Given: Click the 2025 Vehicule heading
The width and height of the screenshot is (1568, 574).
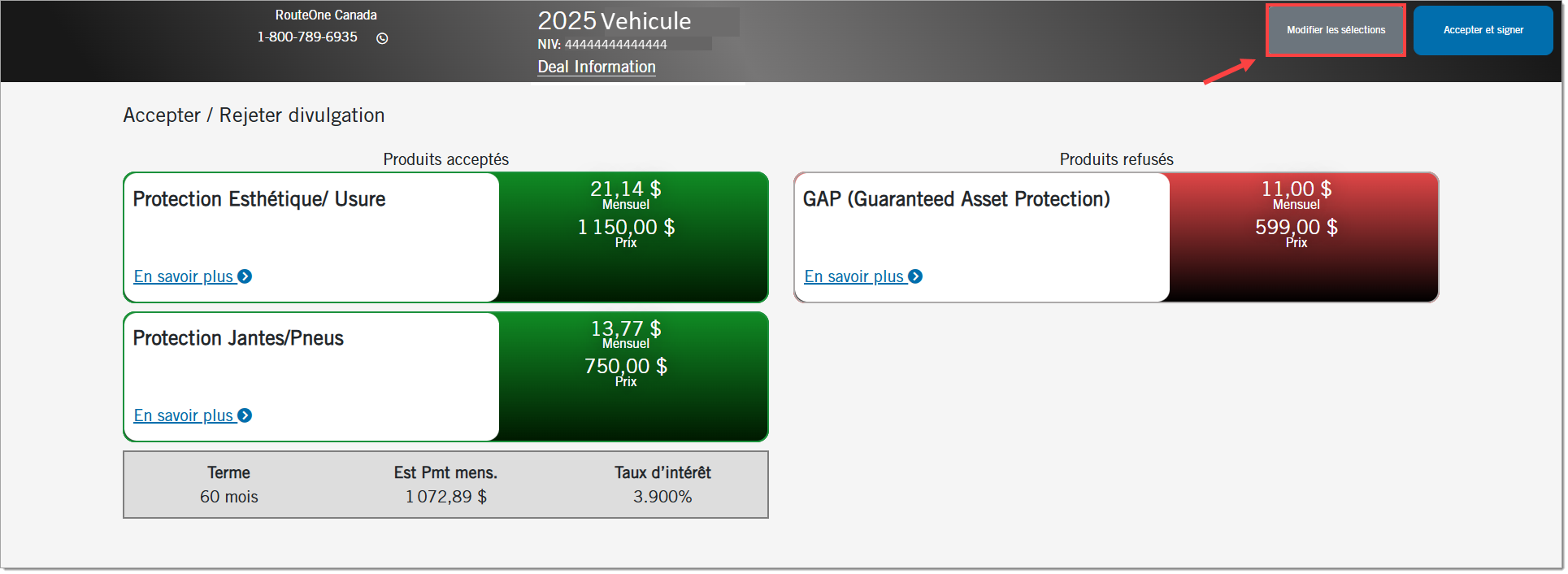Looking at the screenshot, I should coord(614,21).
